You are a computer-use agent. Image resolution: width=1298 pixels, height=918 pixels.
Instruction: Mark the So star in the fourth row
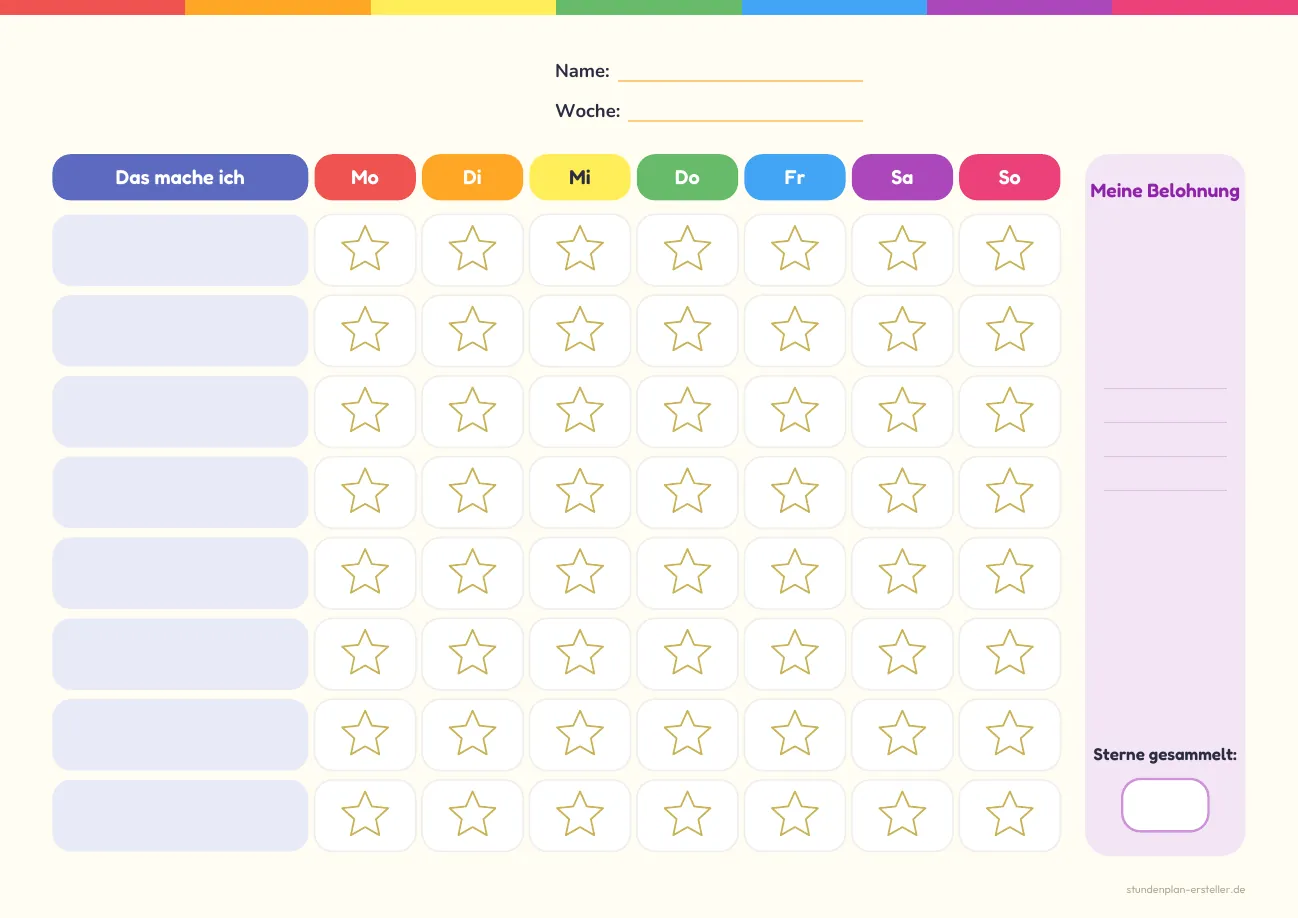point(1009,492)
